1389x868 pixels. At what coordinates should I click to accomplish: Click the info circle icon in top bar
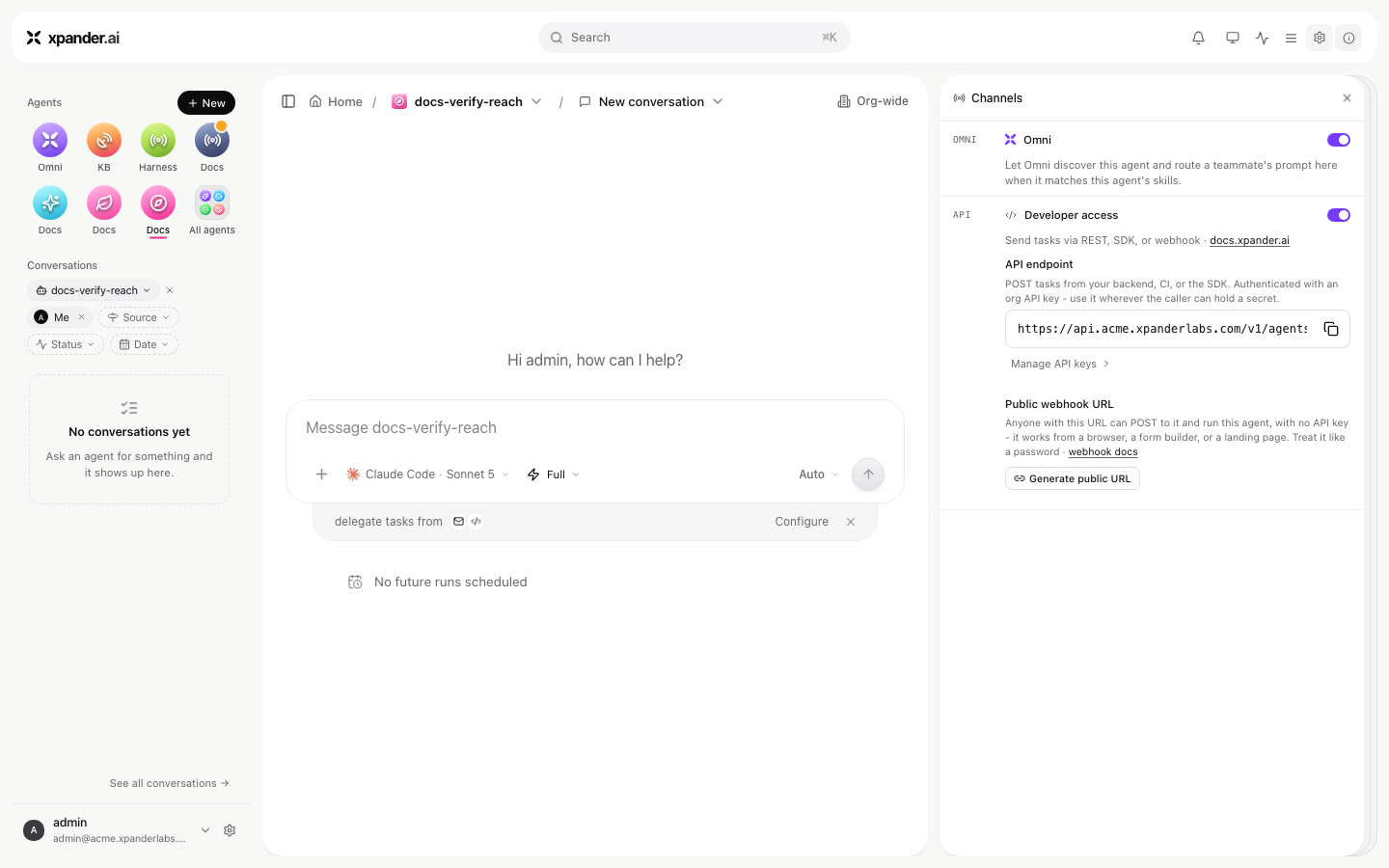pyautogui.click(x=1349, y=38)
